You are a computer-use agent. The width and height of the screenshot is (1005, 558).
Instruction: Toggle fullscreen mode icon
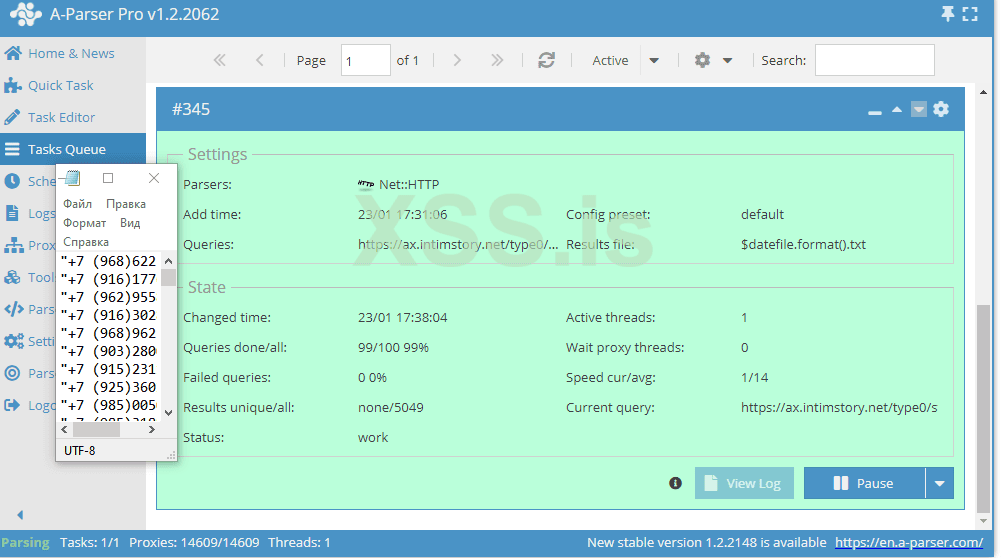point(970,13)
